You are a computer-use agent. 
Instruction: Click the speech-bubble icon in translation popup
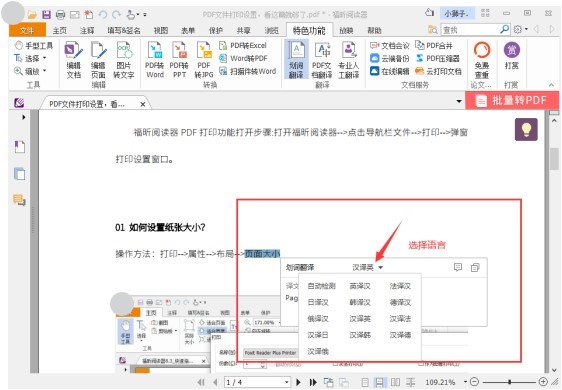pos(458,267)
